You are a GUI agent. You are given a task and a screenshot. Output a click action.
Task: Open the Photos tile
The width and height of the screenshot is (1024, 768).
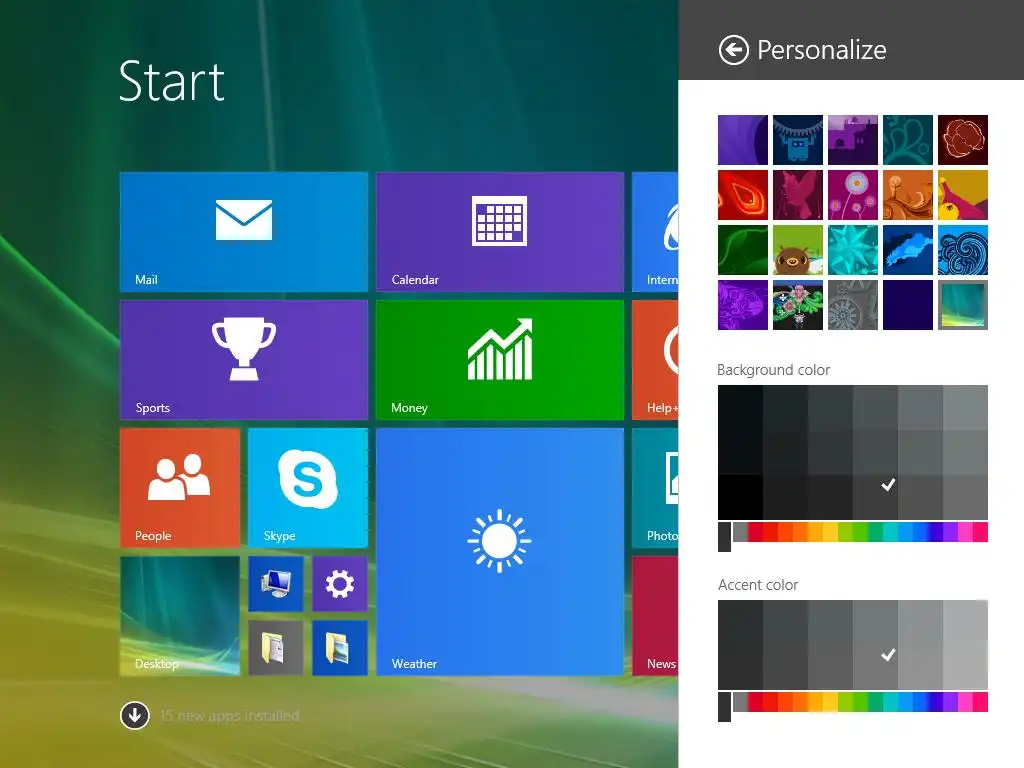[x=655, y=488]
